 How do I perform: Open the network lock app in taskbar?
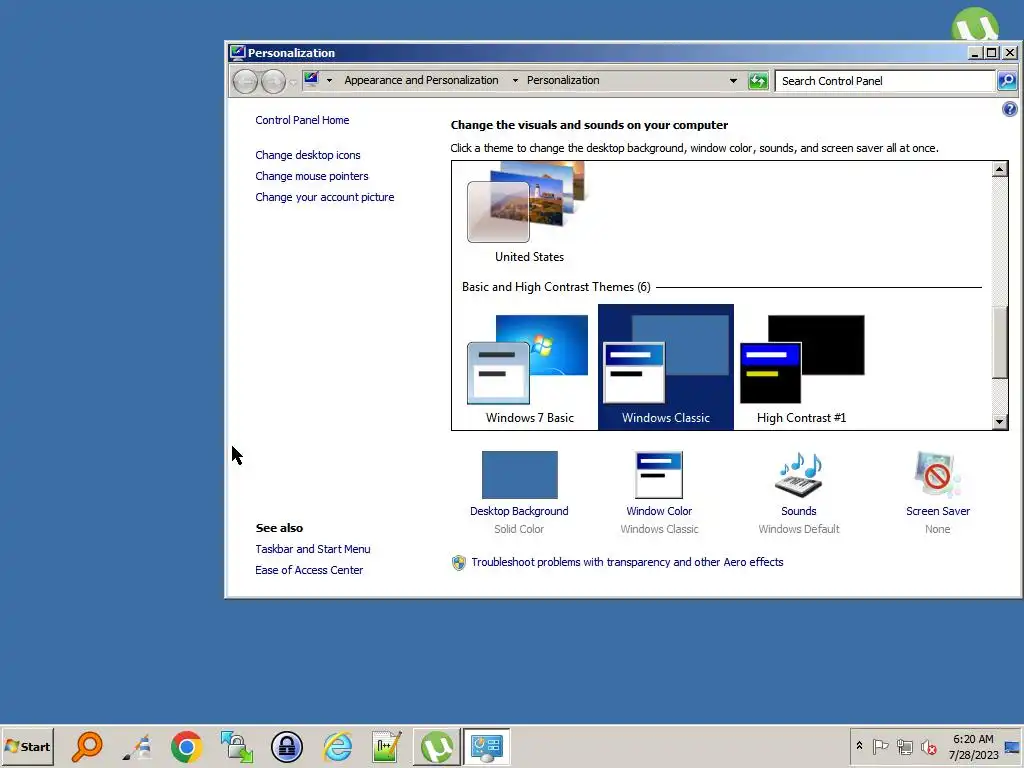[x=236, y=746]
